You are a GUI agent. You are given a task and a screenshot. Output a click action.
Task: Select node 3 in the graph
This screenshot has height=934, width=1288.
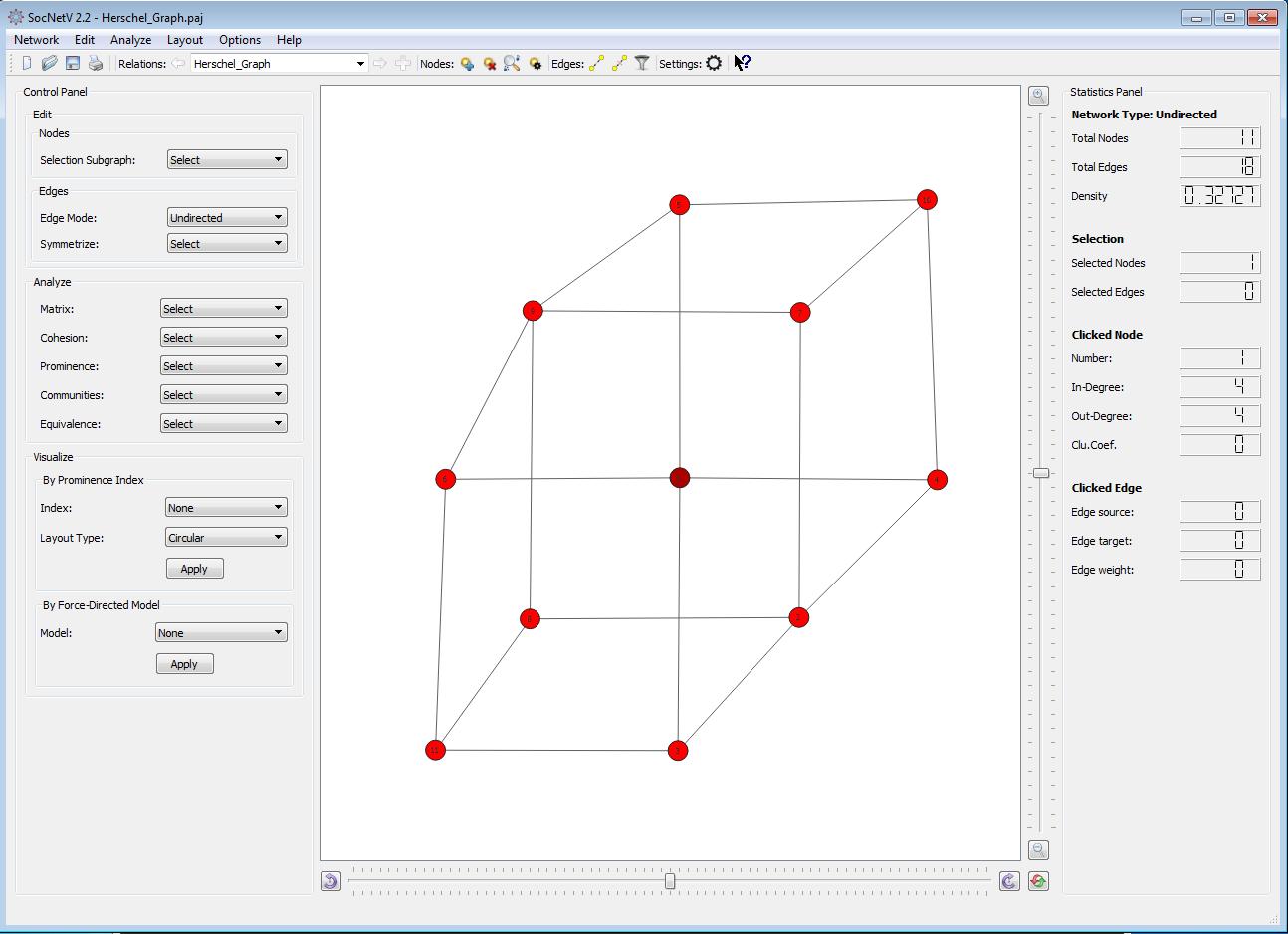(678, 751)
